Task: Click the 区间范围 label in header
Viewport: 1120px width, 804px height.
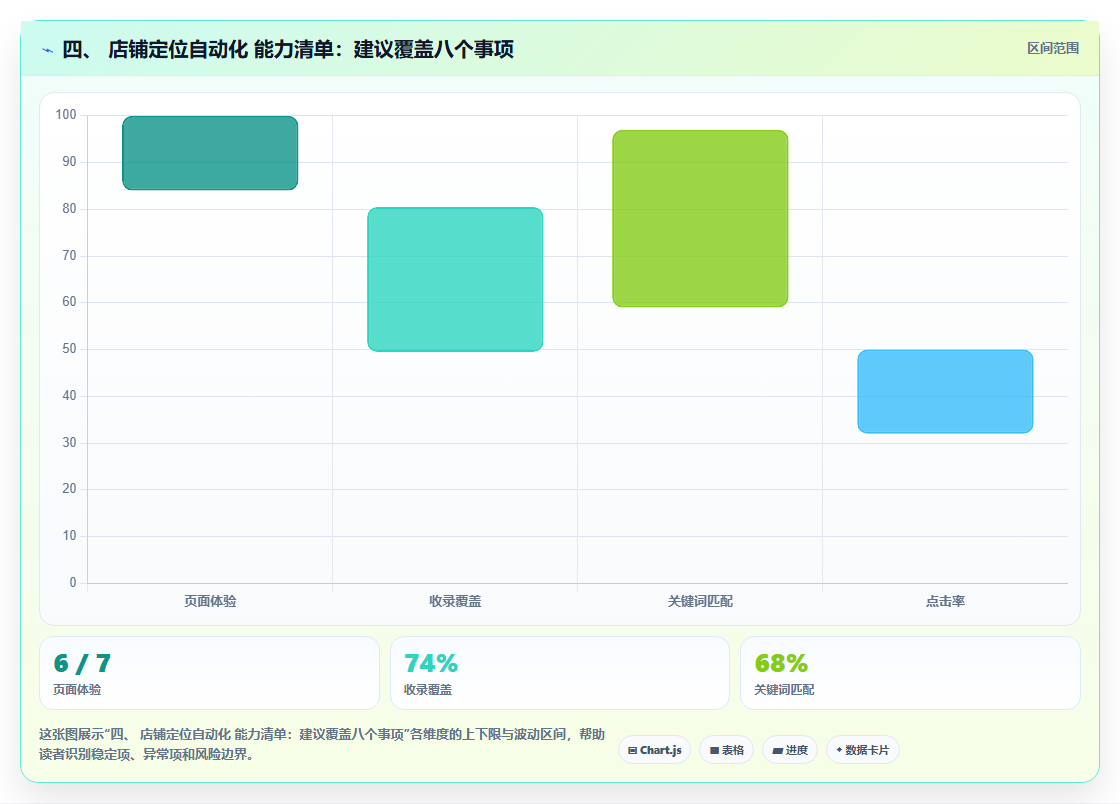Action: click(1052, 49)
